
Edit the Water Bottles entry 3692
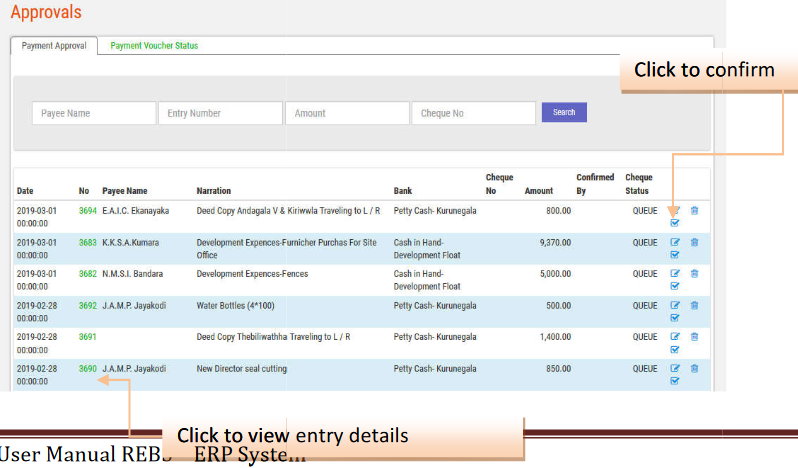pos(674,305)
